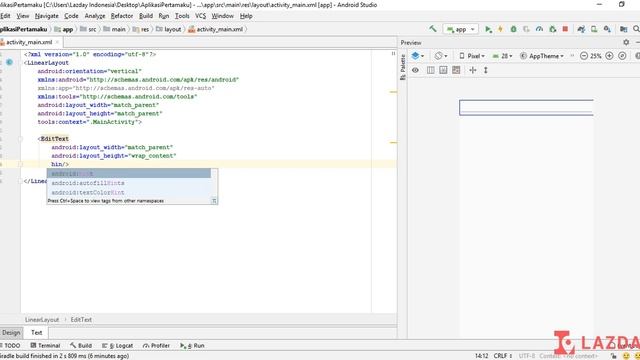Select the activity_main.xml editor tab

click(29, 42)
